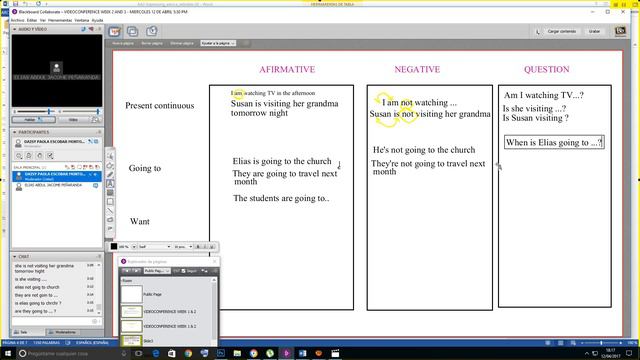
Task: Click the third page toolbar button
Action: [182, 43]
